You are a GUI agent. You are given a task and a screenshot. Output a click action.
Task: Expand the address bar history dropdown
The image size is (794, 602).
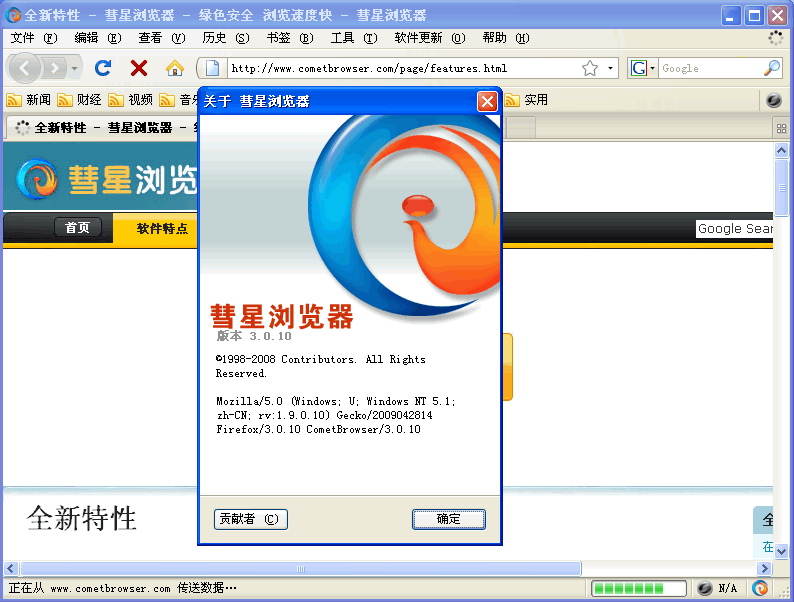pyautogui.click(x=610, y=68)
